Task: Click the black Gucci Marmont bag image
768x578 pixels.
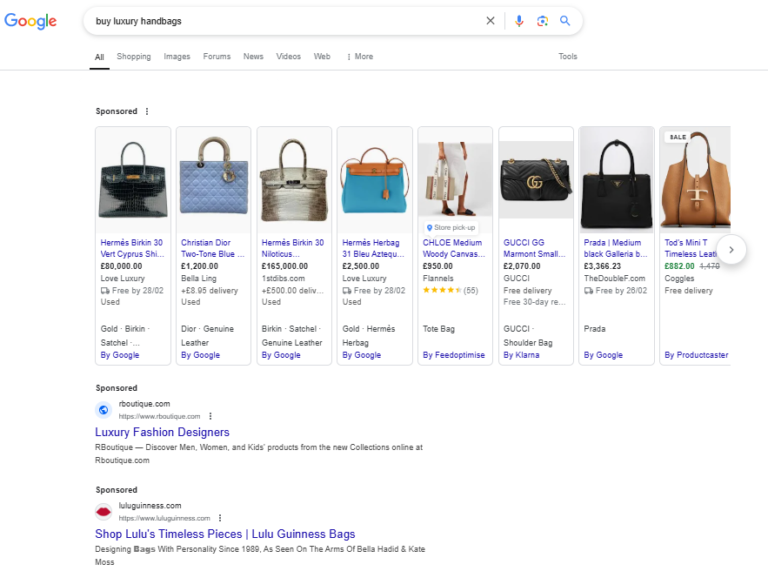Action: 536,180
